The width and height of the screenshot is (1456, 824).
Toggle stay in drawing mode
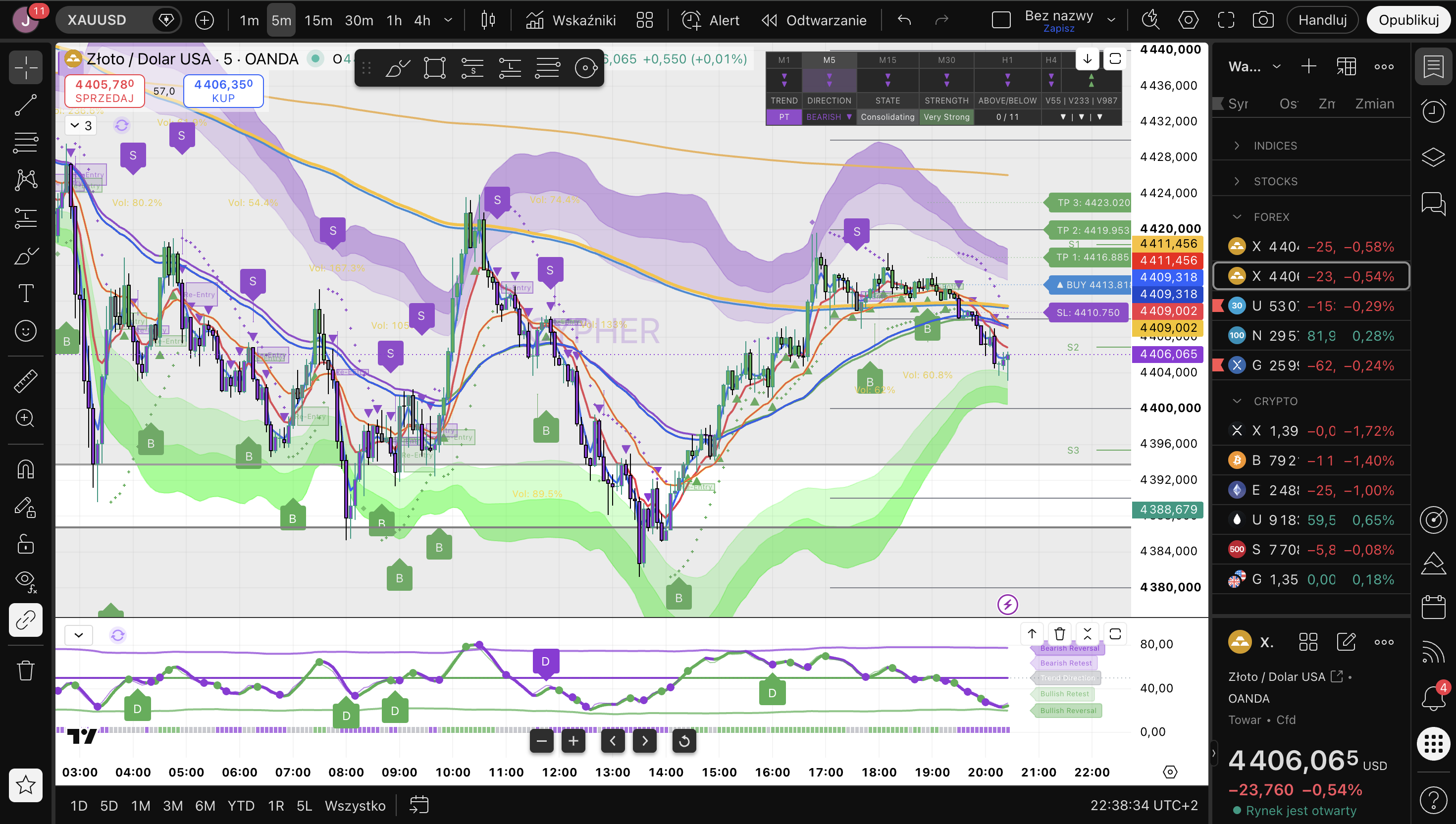tap(25, 507)
